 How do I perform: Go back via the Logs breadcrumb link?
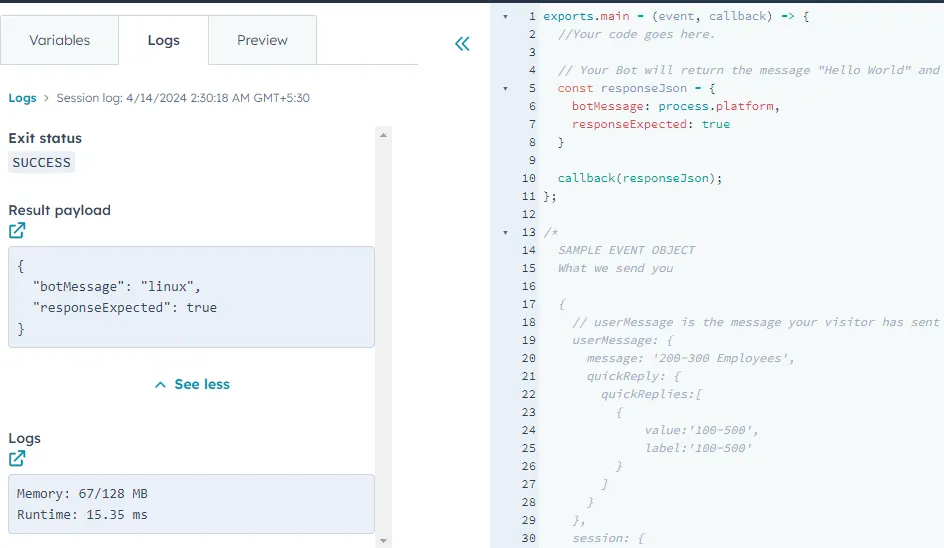(x=22, y=98)
